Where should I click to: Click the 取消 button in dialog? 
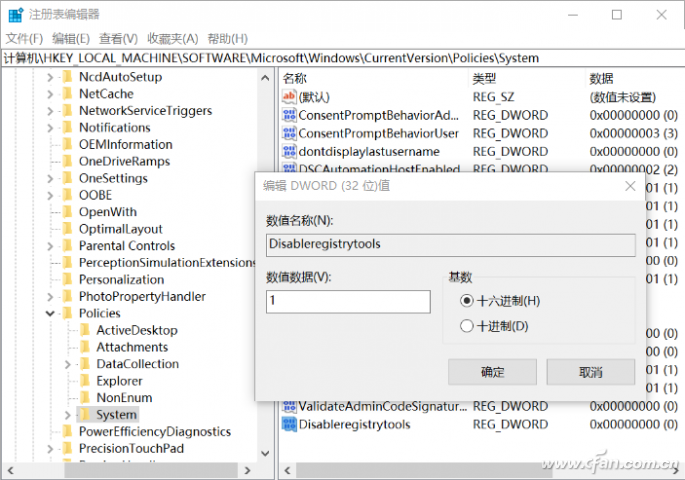click(590, 372)
